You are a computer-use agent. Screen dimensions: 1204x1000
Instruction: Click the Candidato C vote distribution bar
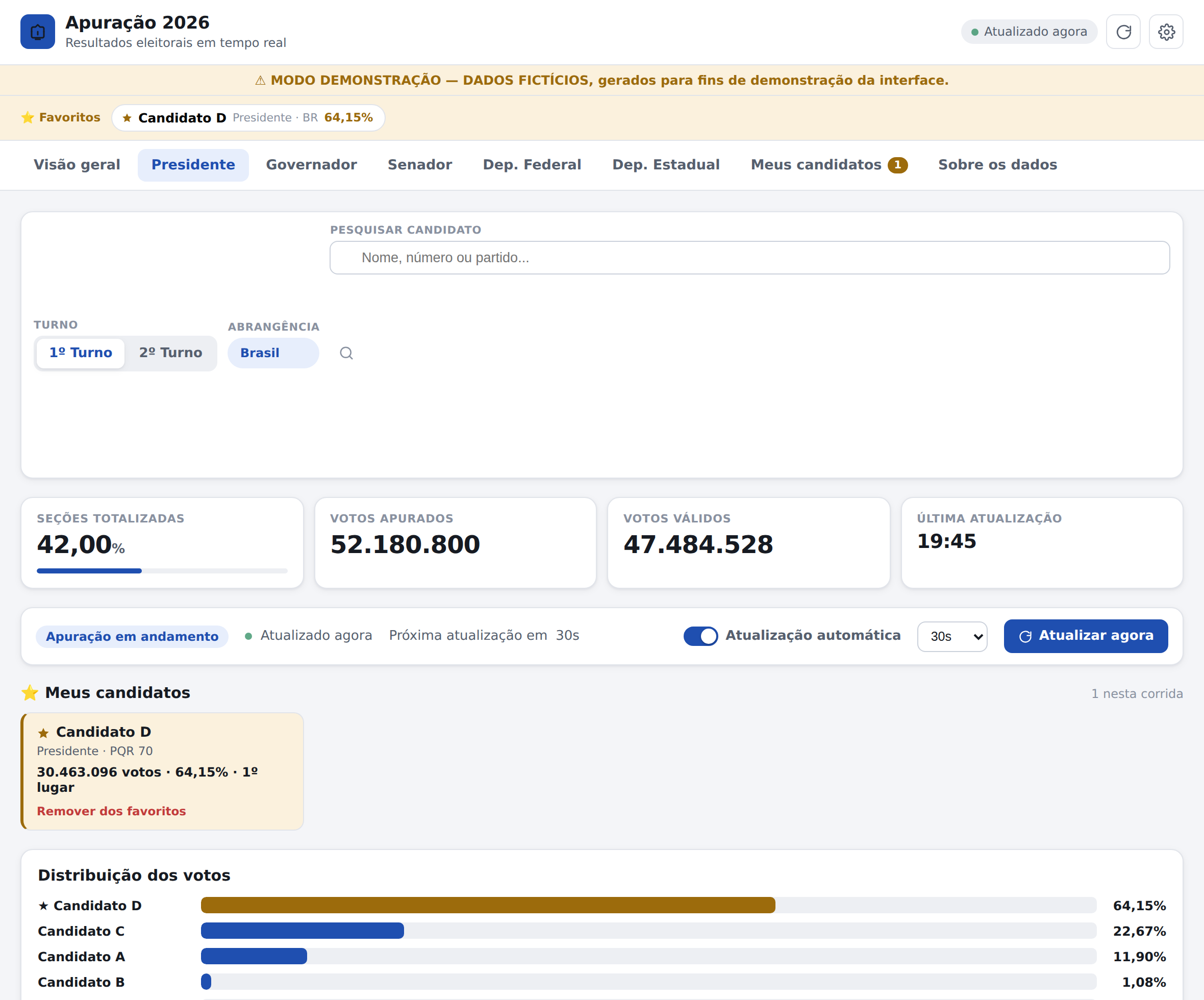pyautogui.click(x=648, y=931)
